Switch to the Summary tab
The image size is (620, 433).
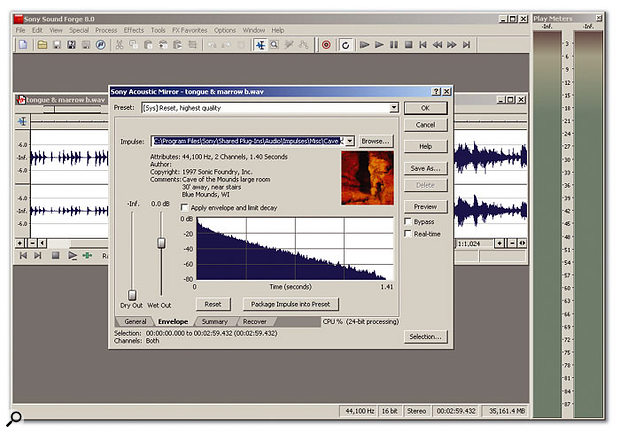point(215,321)
